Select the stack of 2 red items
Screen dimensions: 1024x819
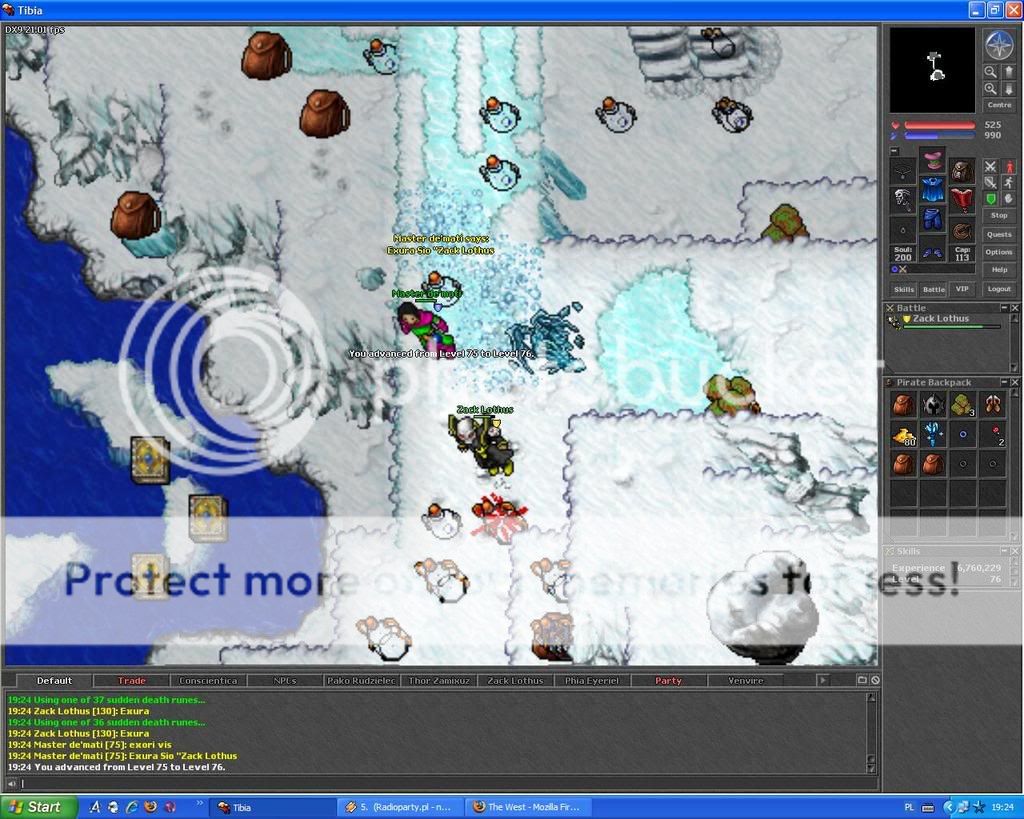click(x=993, y=435)
